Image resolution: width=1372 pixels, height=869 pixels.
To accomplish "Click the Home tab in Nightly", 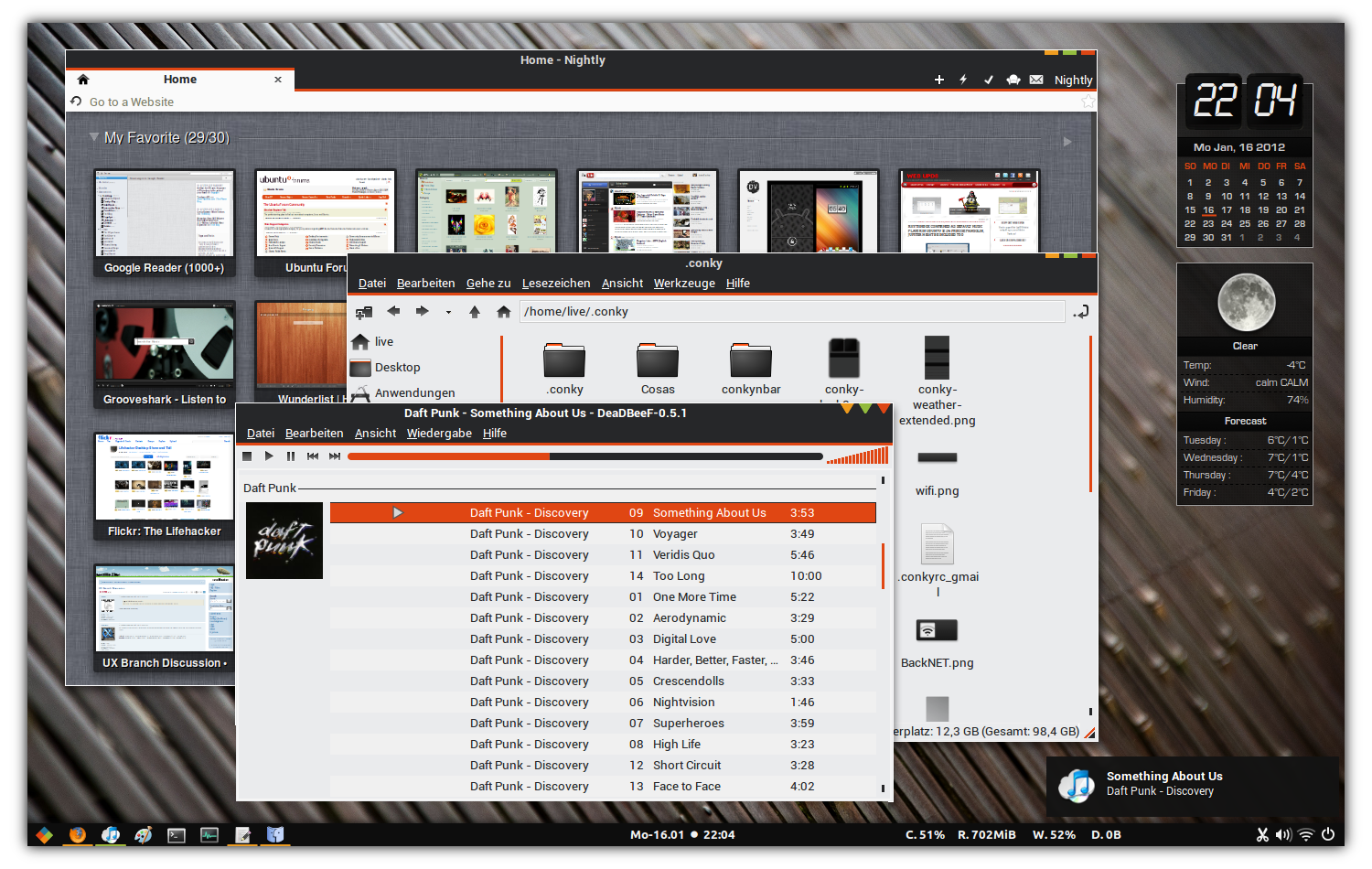I will pos(180,80).
